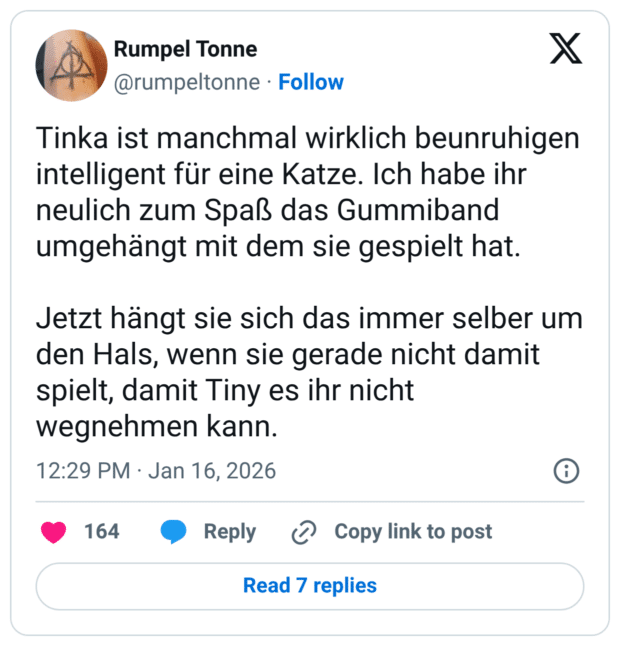
Task: Open the @rumpeltonne handle link
Action: pos(187,82)
